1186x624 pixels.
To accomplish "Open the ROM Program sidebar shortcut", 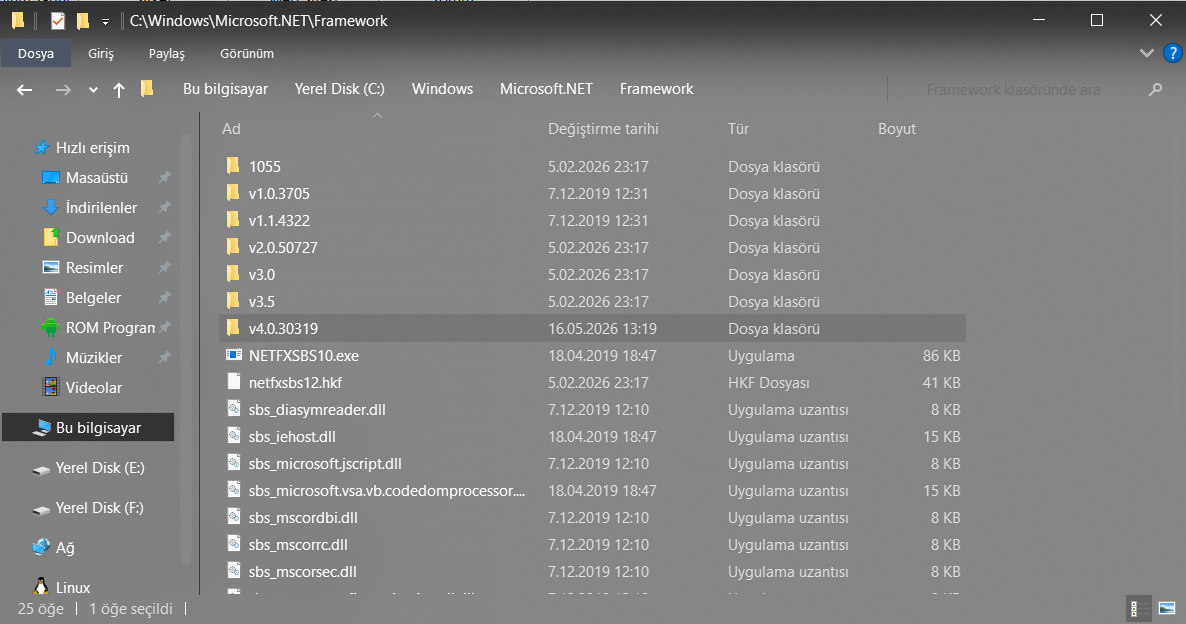I will 110,328.
